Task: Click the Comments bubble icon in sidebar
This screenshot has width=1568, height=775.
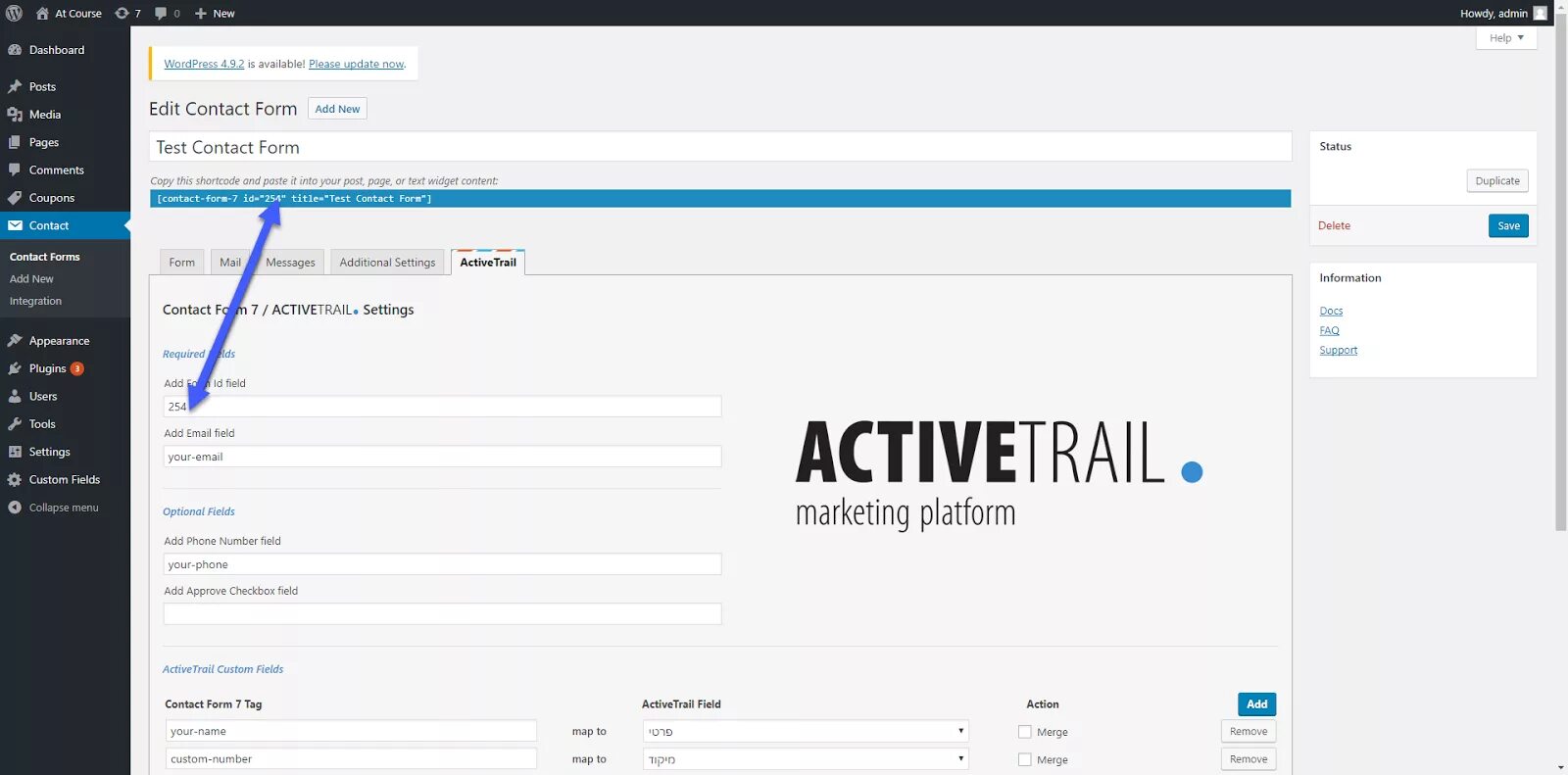Action: click(15, 170)
